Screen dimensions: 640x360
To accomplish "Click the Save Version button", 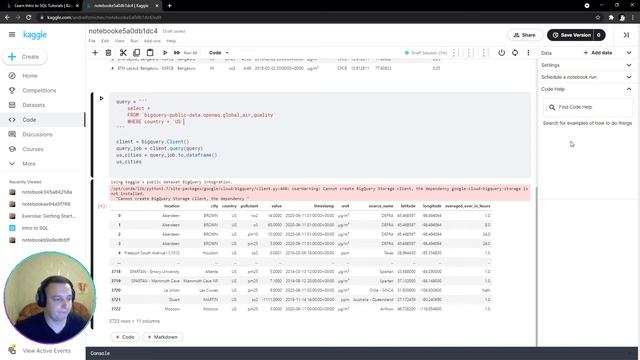I will [571, 35].
